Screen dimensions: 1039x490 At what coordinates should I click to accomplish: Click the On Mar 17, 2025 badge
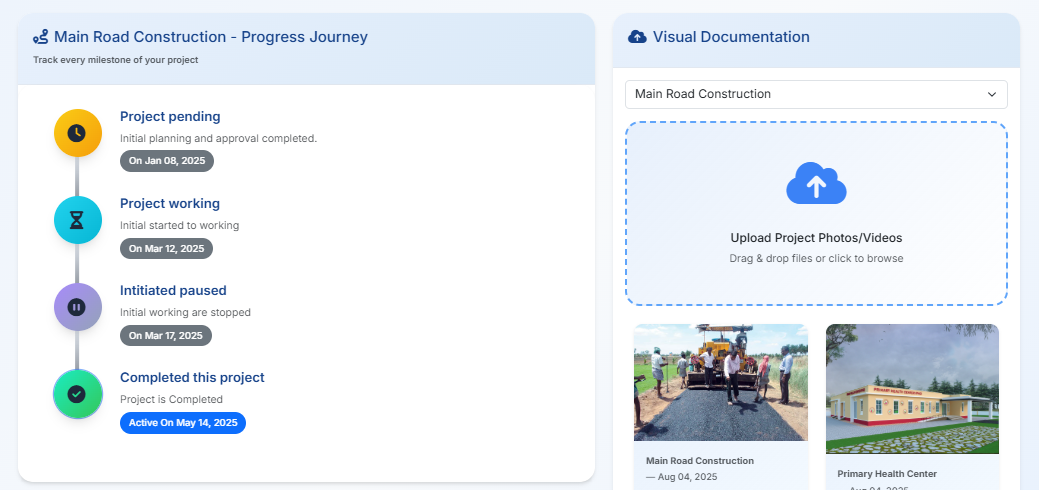click(166, 336)
